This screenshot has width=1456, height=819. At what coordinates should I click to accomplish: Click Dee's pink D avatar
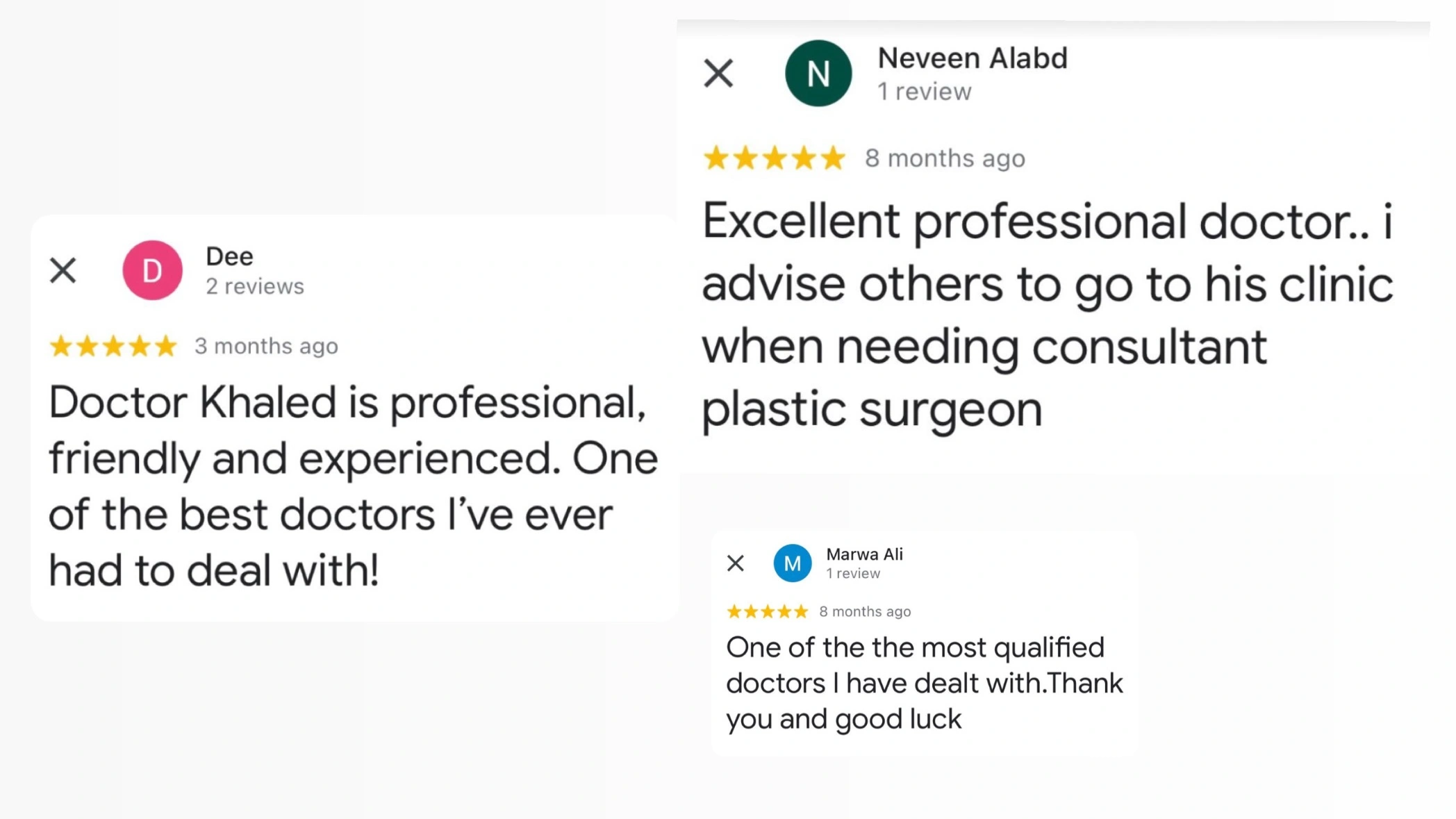153,270
